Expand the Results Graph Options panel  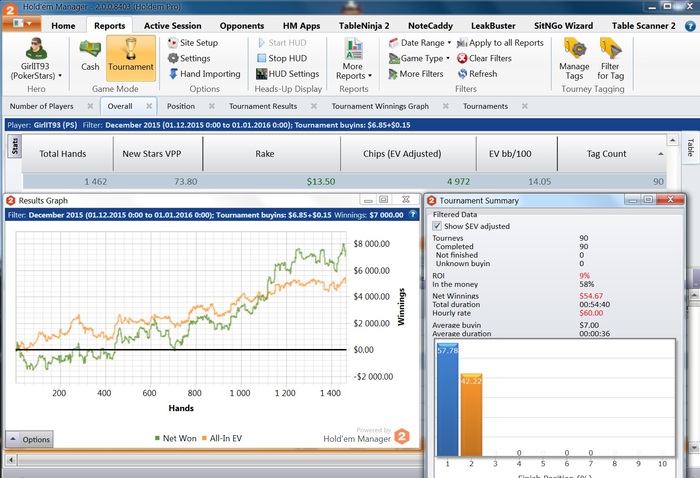[x=29, y=439]
